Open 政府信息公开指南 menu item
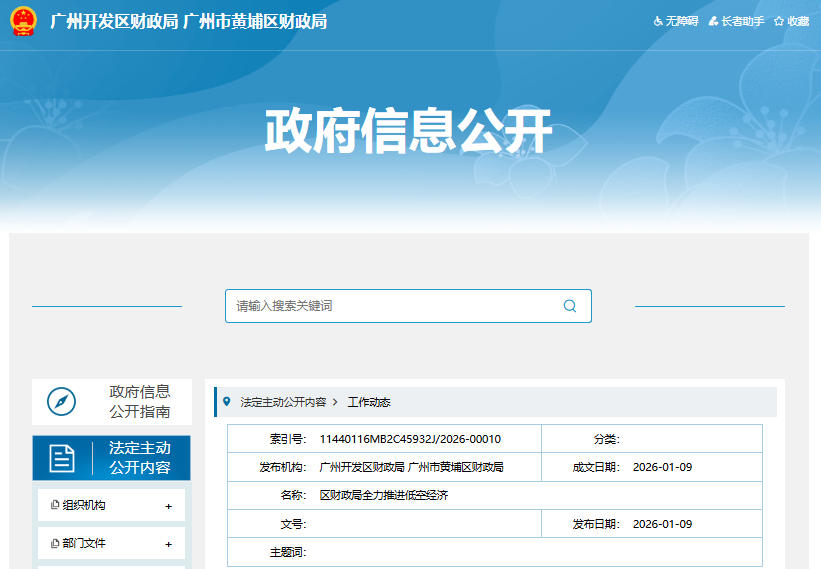 112,401
